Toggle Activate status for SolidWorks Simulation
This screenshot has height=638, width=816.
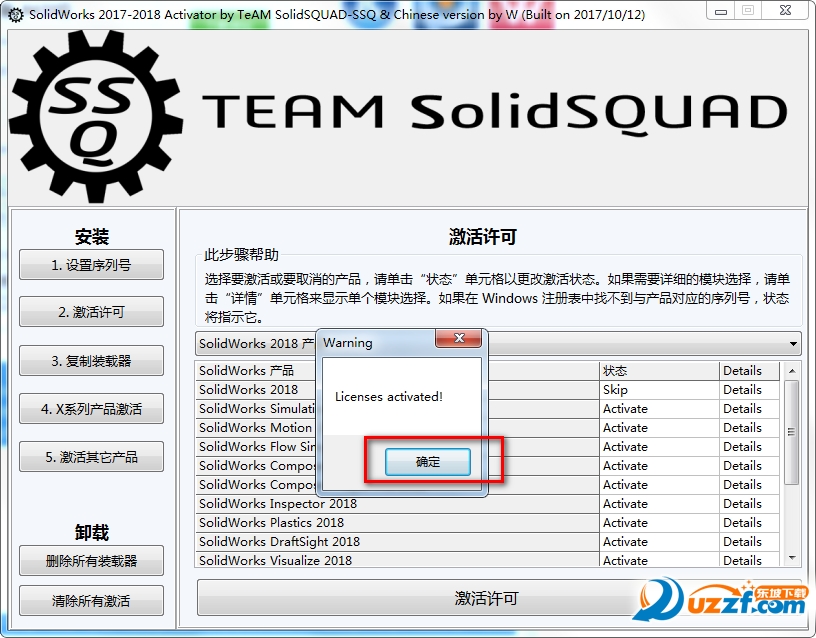[659, 409]
